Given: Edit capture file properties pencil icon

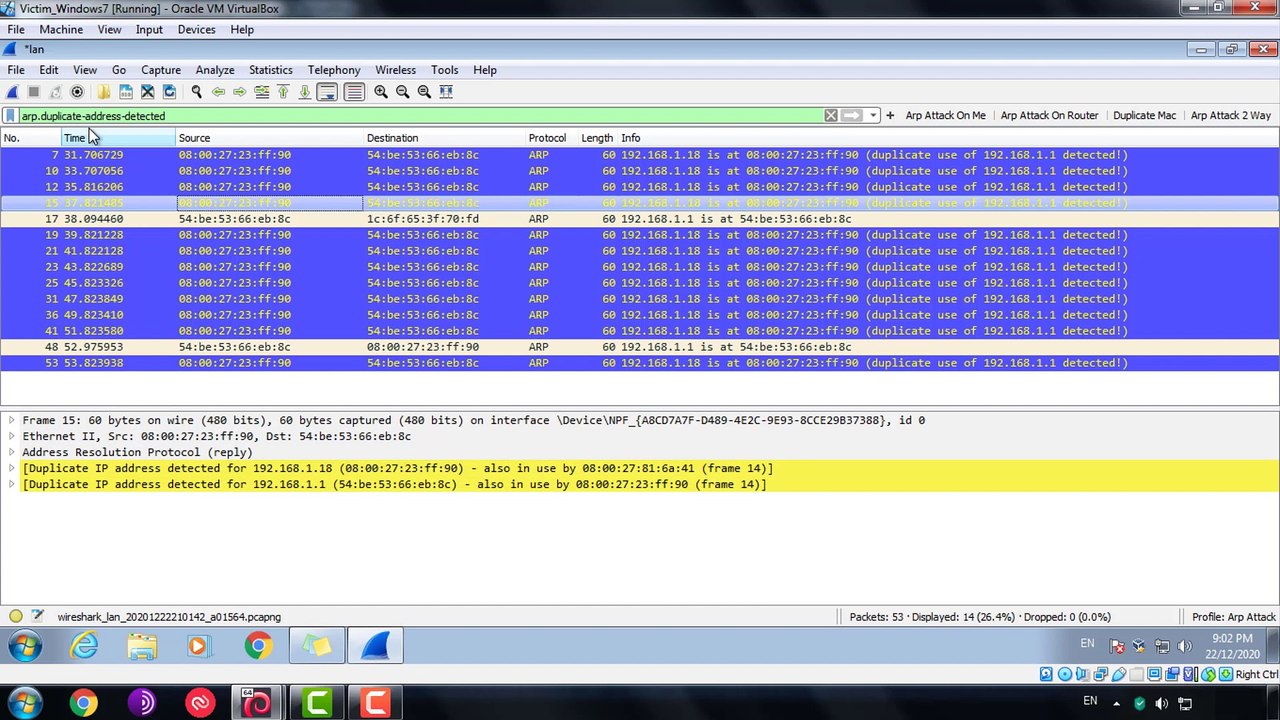Looking at the screenshot, I should tap(37, 617).
